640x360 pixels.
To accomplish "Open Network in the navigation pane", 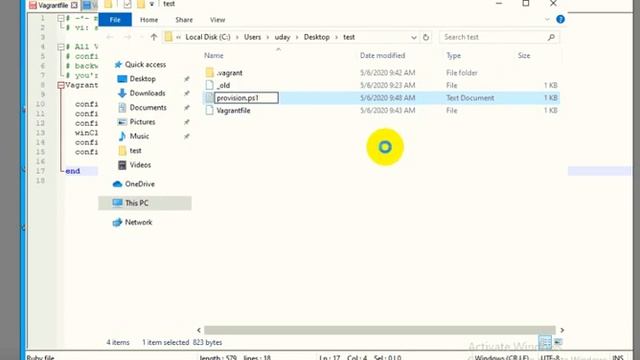I will (138, 222).
